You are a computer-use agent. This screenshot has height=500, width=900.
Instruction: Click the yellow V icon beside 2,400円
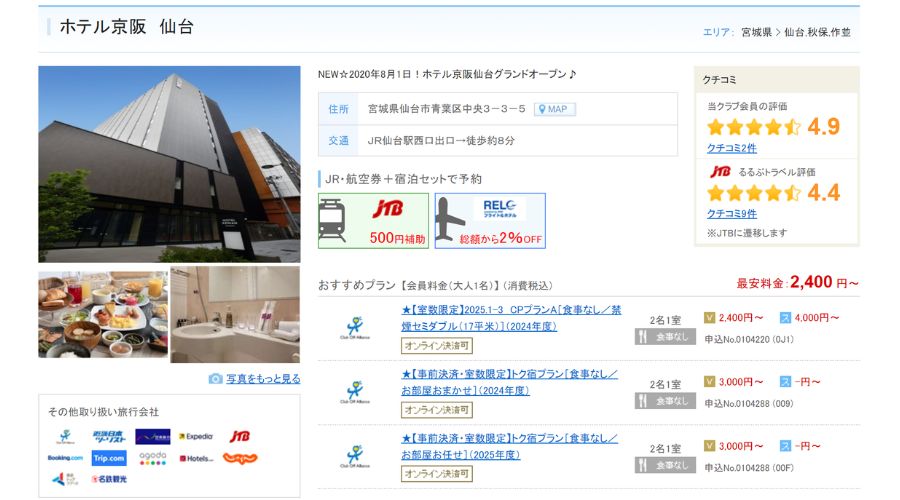coord(709,317)
